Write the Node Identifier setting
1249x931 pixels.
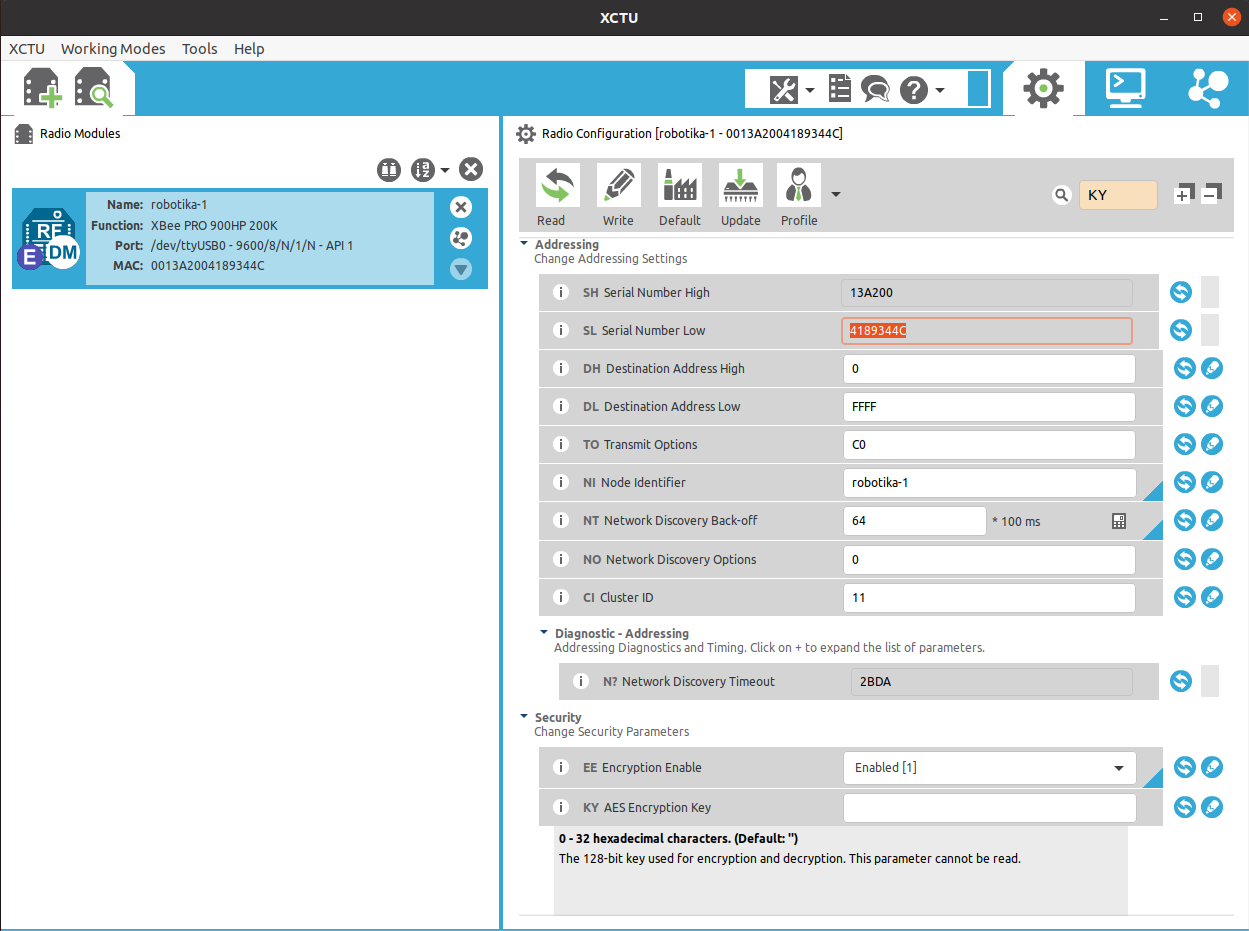point(1212,483)
